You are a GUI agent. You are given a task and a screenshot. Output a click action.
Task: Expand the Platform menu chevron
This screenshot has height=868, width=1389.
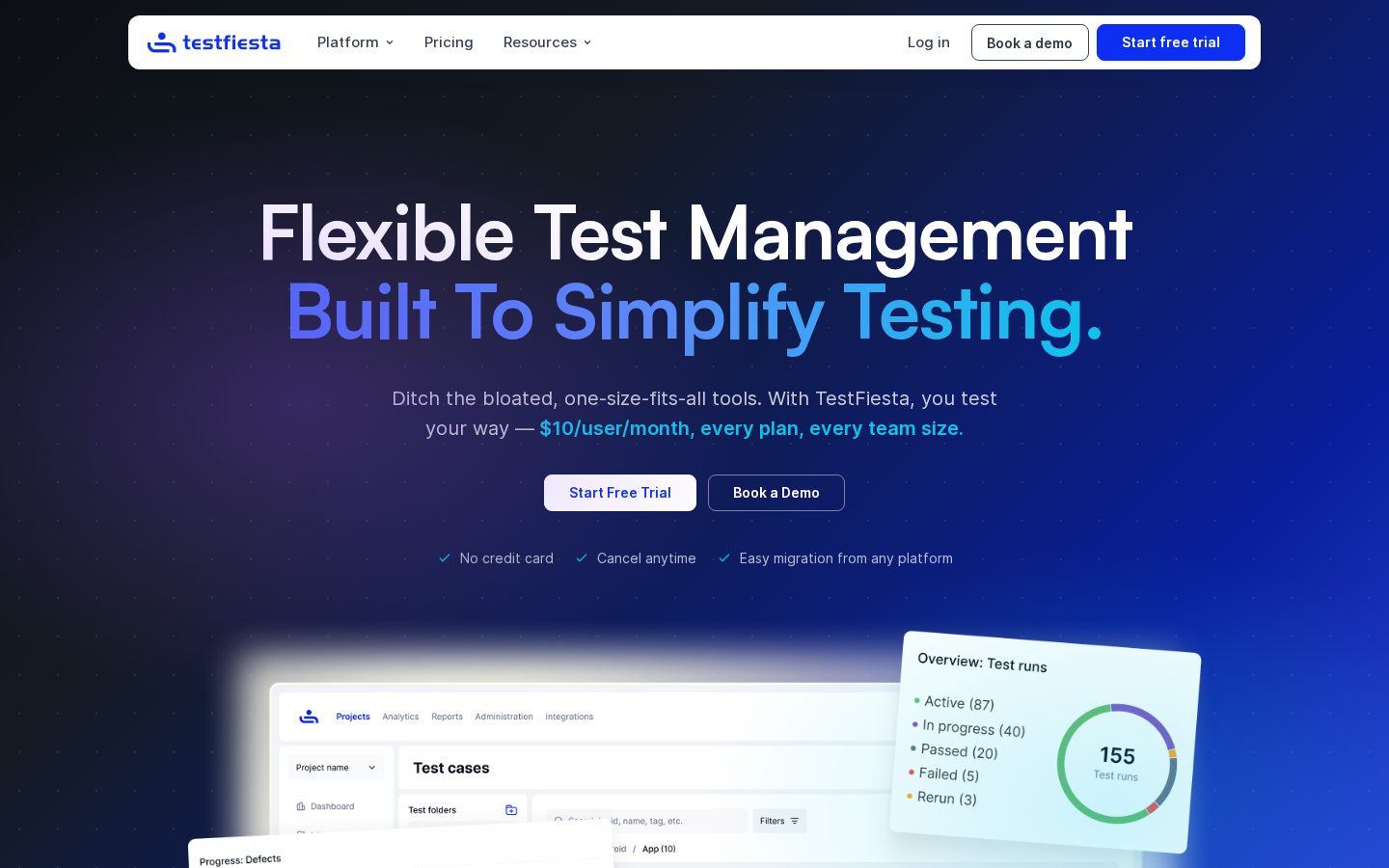click(390, 42)
